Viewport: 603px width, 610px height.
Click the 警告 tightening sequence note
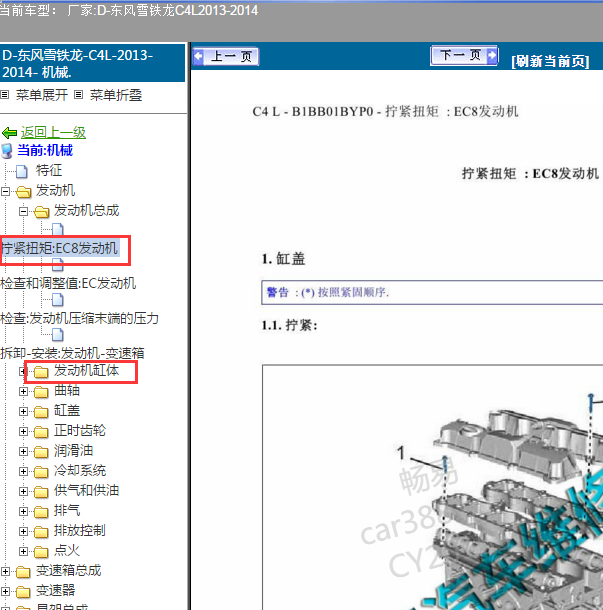[432, 293]
